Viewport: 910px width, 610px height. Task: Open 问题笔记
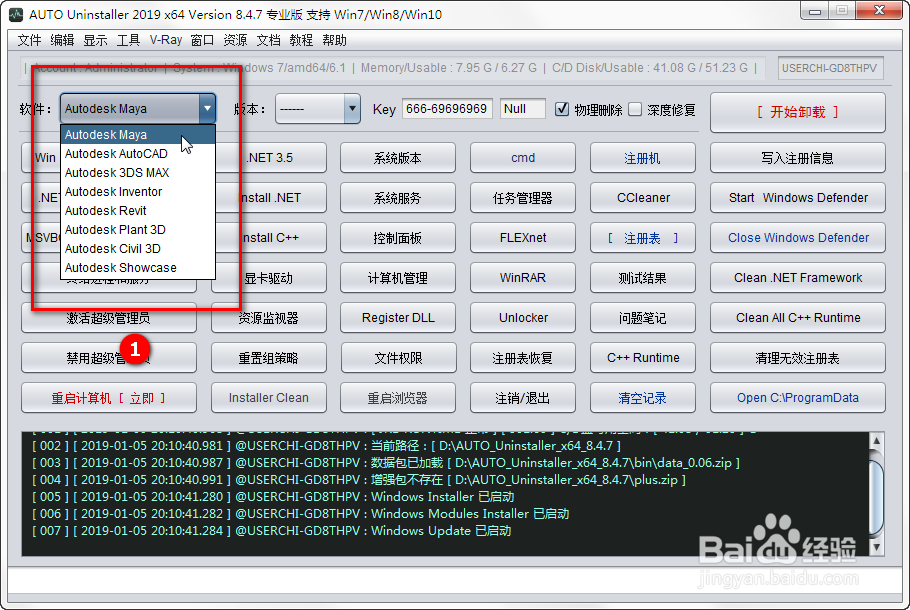point(642,318)
